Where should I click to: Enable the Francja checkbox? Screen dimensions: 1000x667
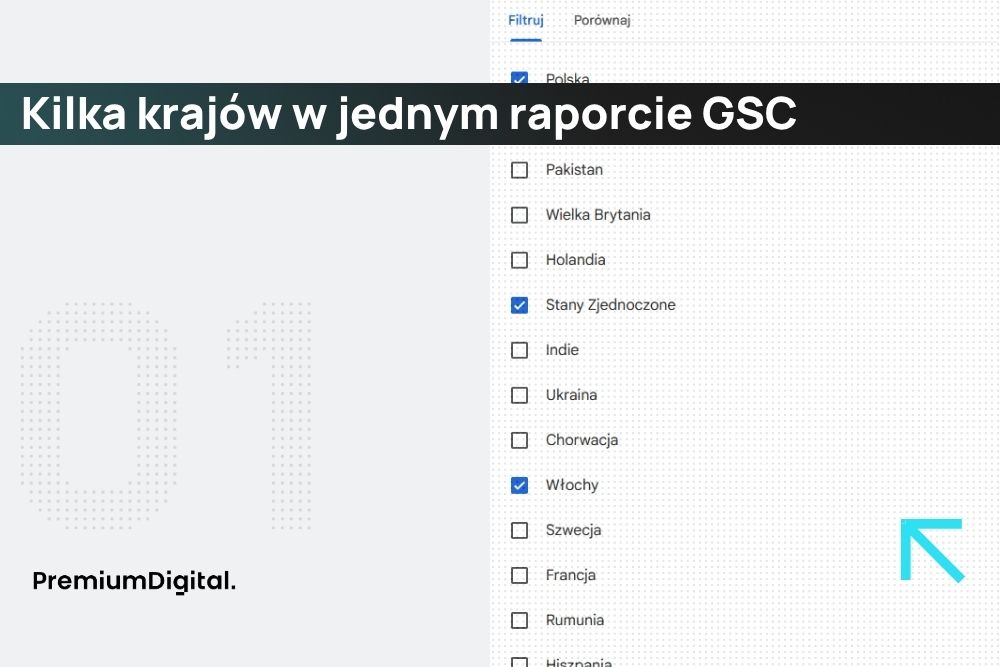tap(520, 576)
